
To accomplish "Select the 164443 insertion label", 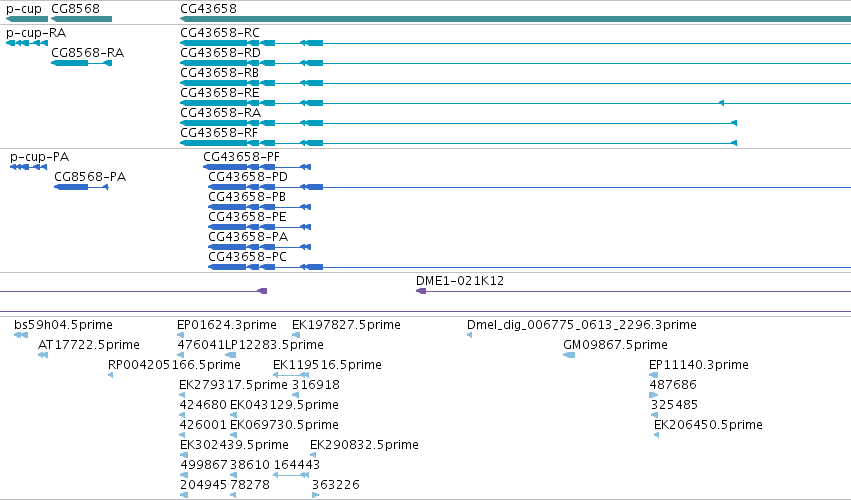I will pos(297,465).
